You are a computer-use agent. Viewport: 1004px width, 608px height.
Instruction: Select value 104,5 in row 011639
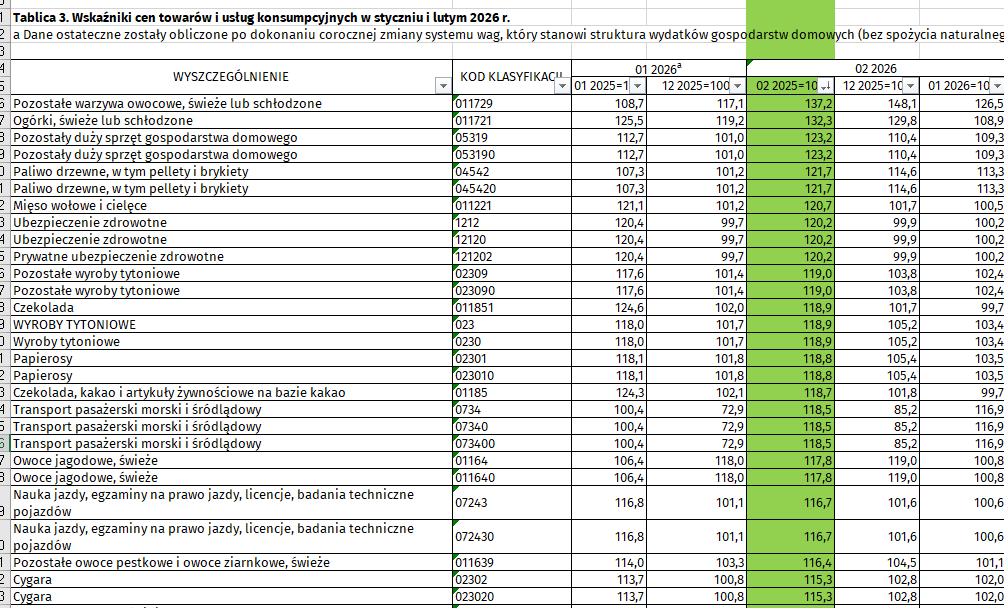pyautogui.click(x=877, y=563)
